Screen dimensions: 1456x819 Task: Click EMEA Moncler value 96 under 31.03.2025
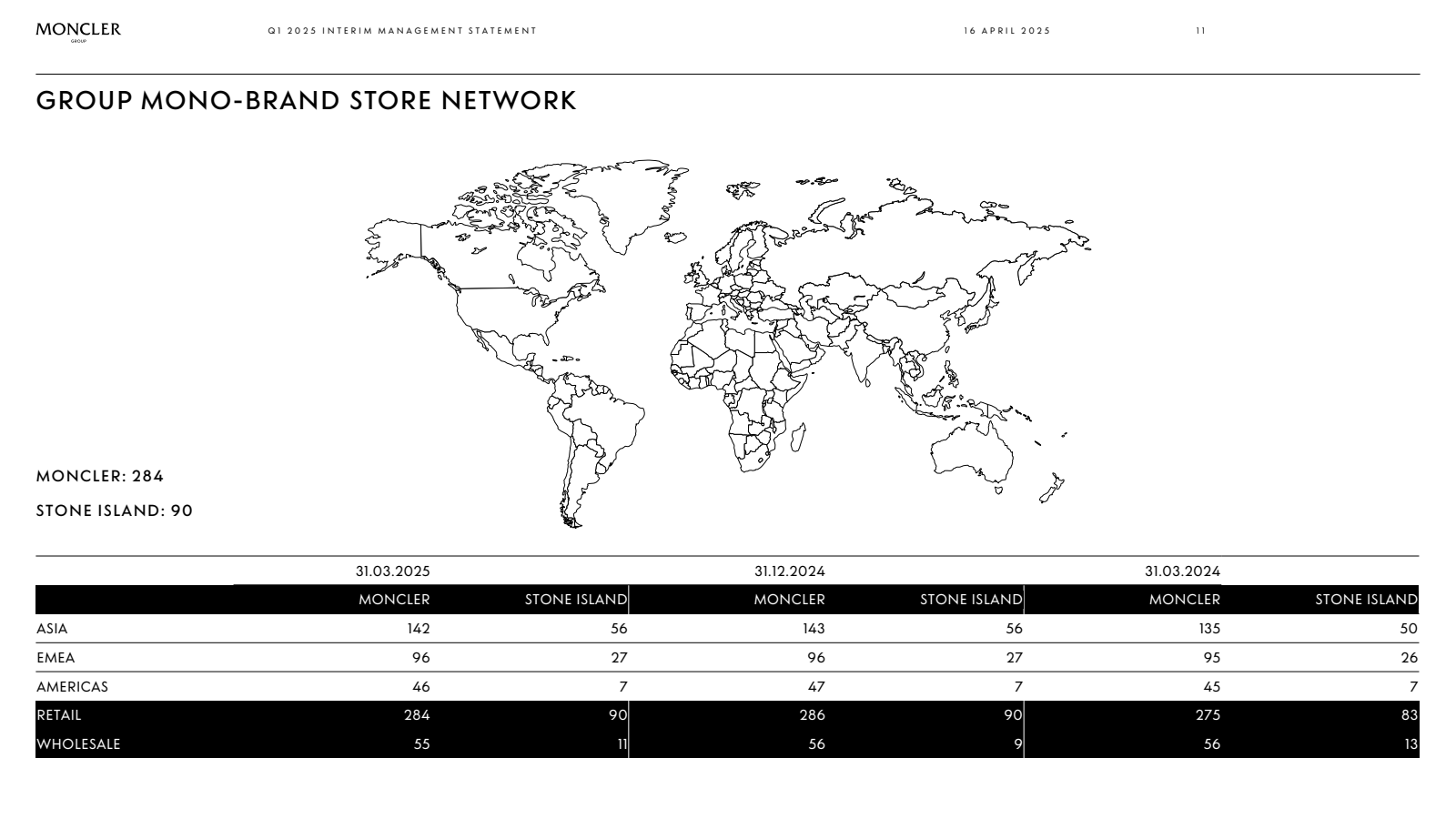[421, 658]
